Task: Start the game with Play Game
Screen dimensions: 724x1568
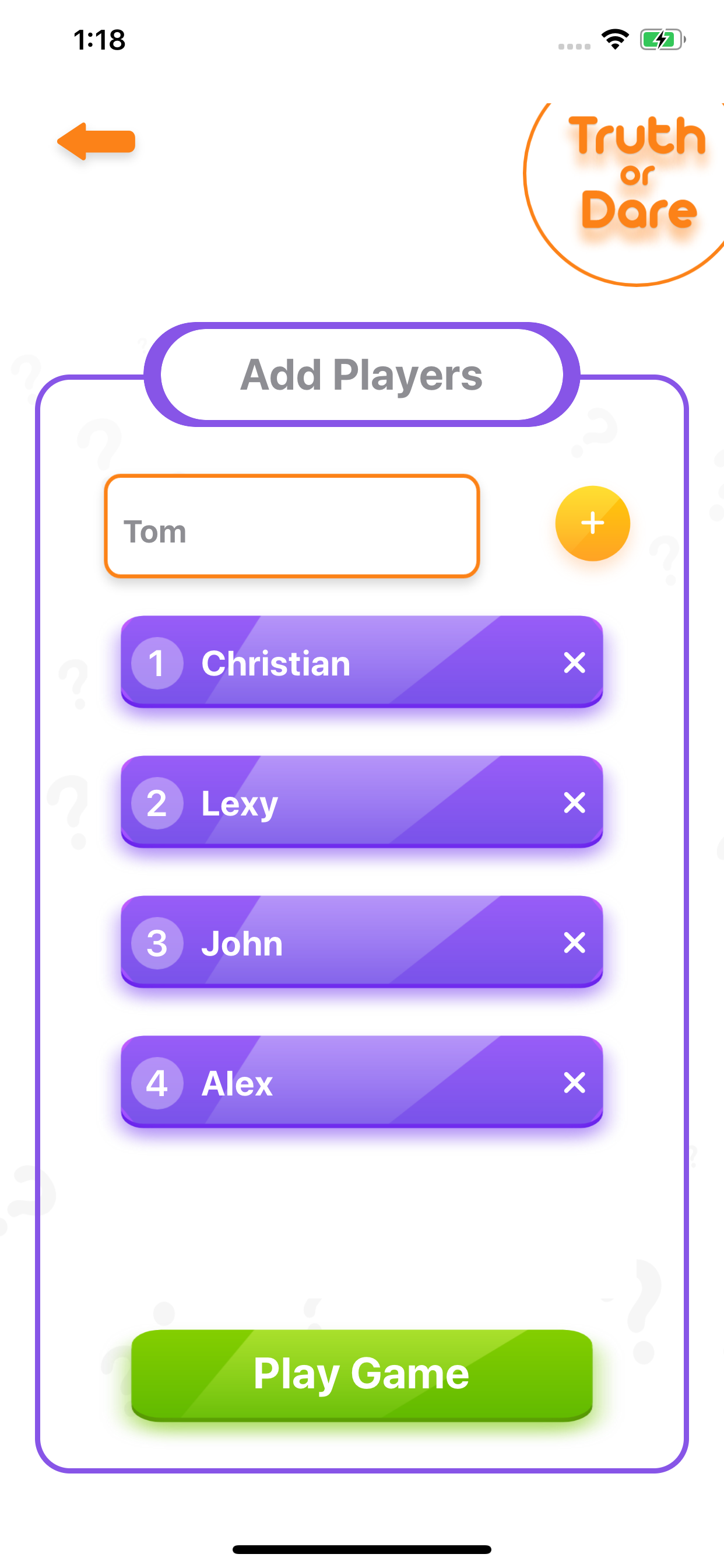Action: coord(361,1374)
